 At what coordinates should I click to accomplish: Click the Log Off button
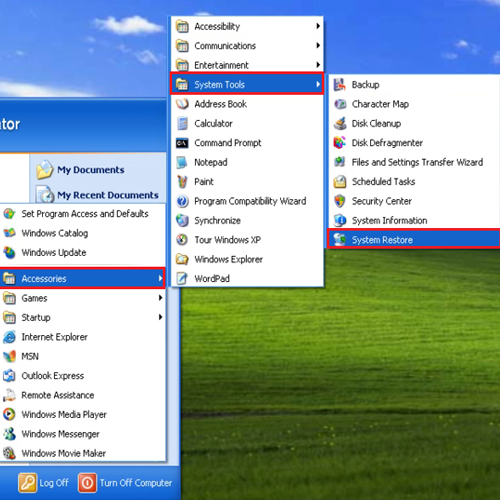44,482
